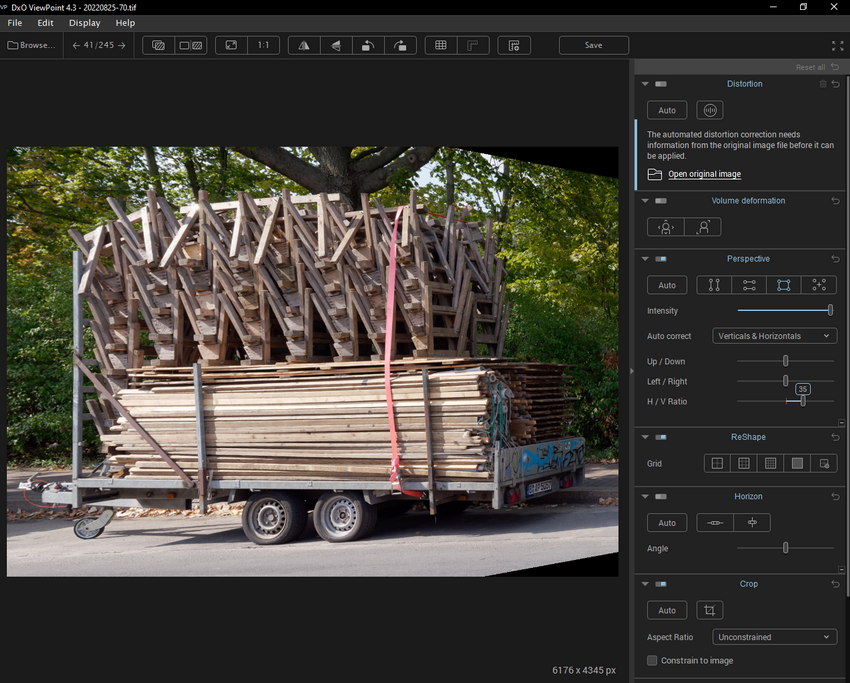Open the Aspect Ratio Unconstrained dropdown
850x683 pixels.
(775, 637)
